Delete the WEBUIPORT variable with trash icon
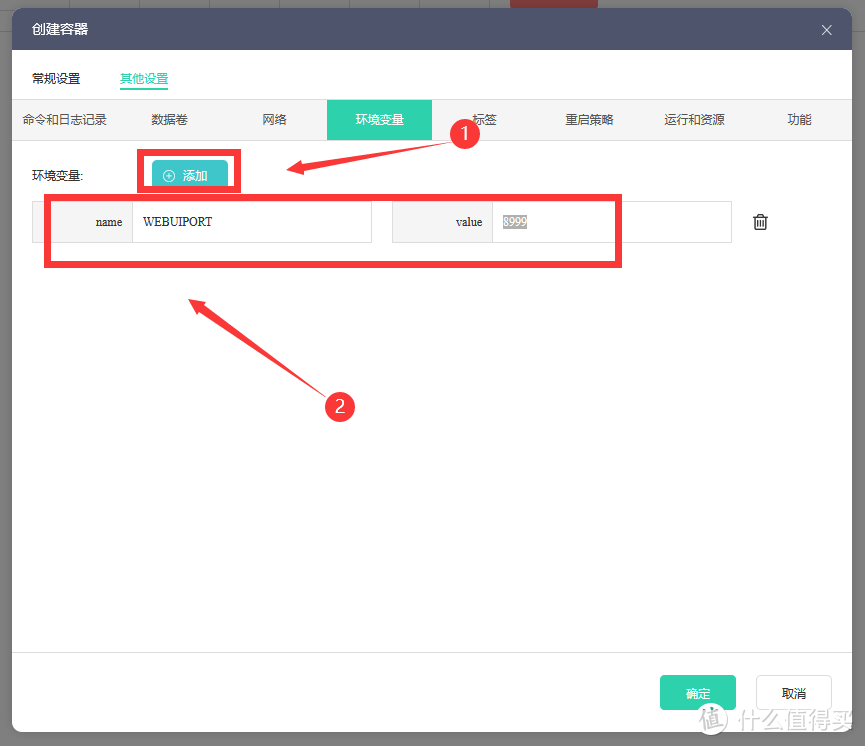Viewport: 865px width, 746px height. click(760, 222)
